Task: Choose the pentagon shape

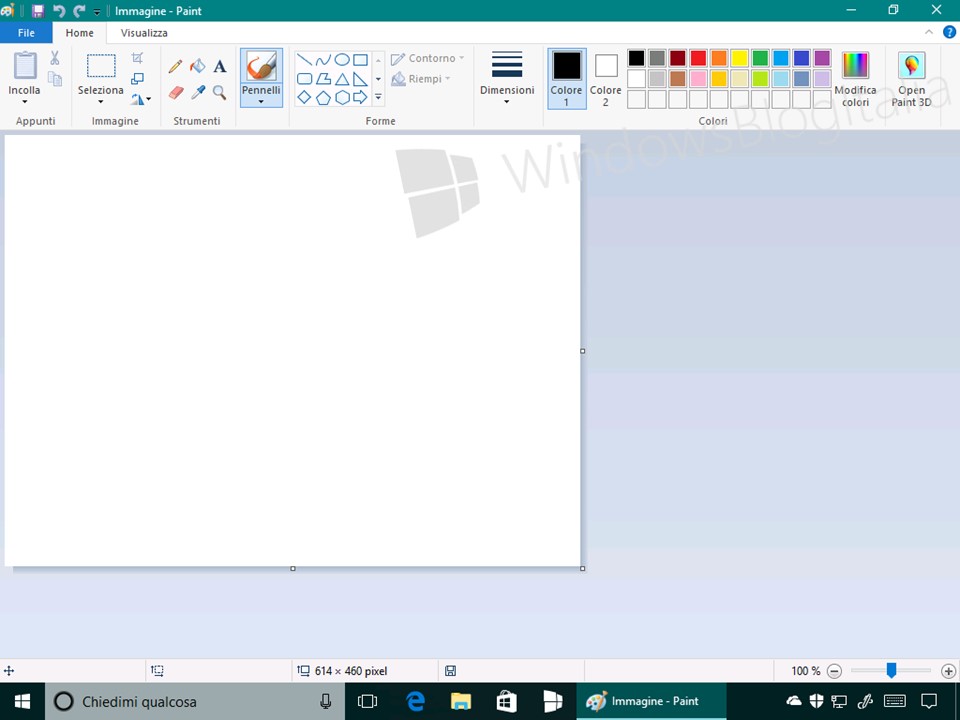Action: [323, 97]
